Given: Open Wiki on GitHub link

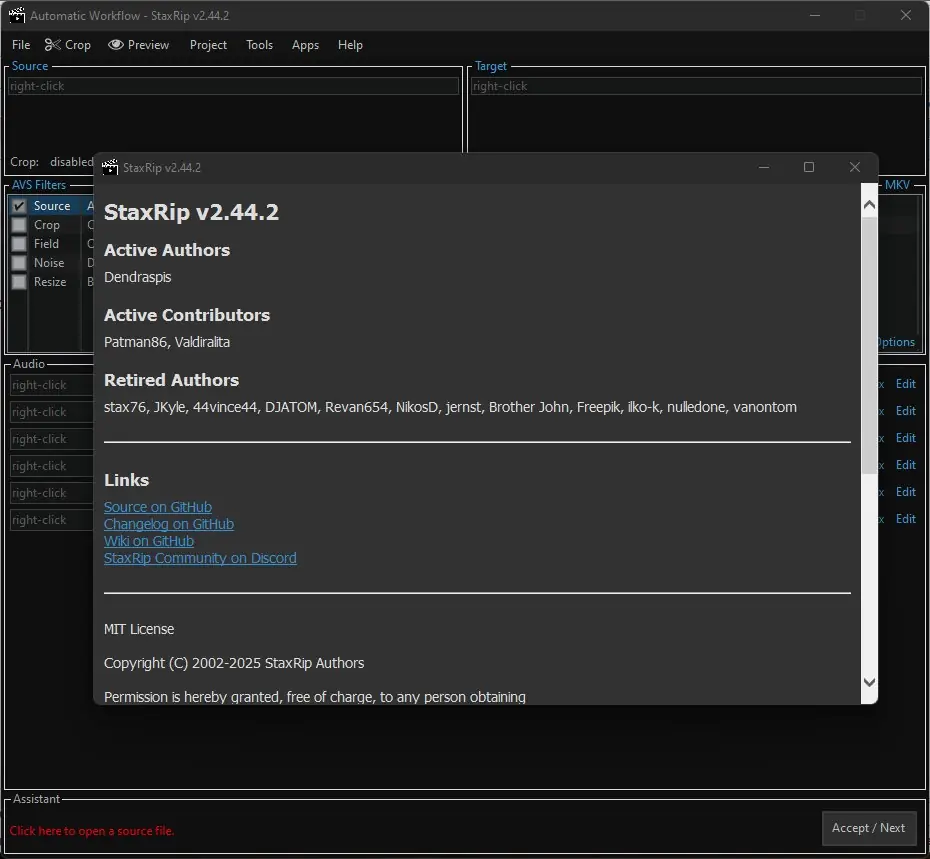Looking at the screenshot, I should pos(149,541).
